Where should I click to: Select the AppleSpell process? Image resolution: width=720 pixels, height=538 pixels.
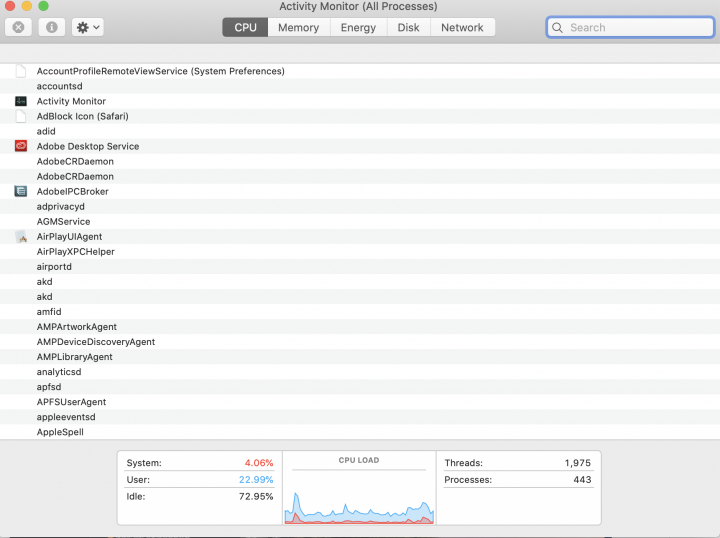(x=60, y=432)
